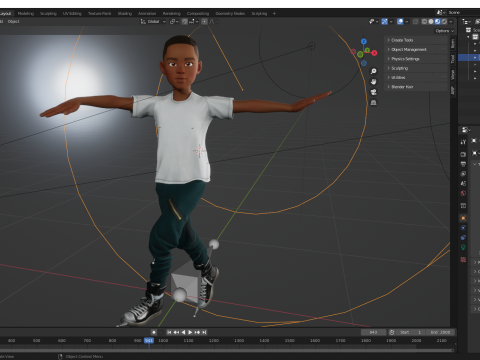Toggle show overlays in viewport header
The width and height of the screenshot is (480, 360).
400,21
